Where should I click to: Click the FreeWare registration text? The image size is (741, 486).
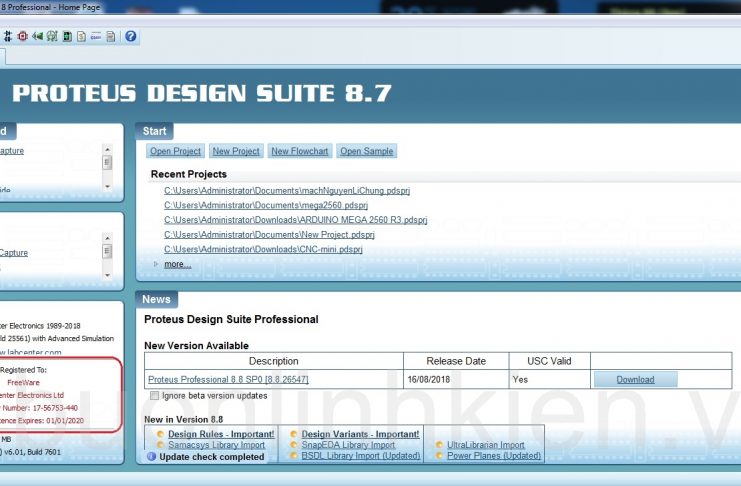pos(23,383)
